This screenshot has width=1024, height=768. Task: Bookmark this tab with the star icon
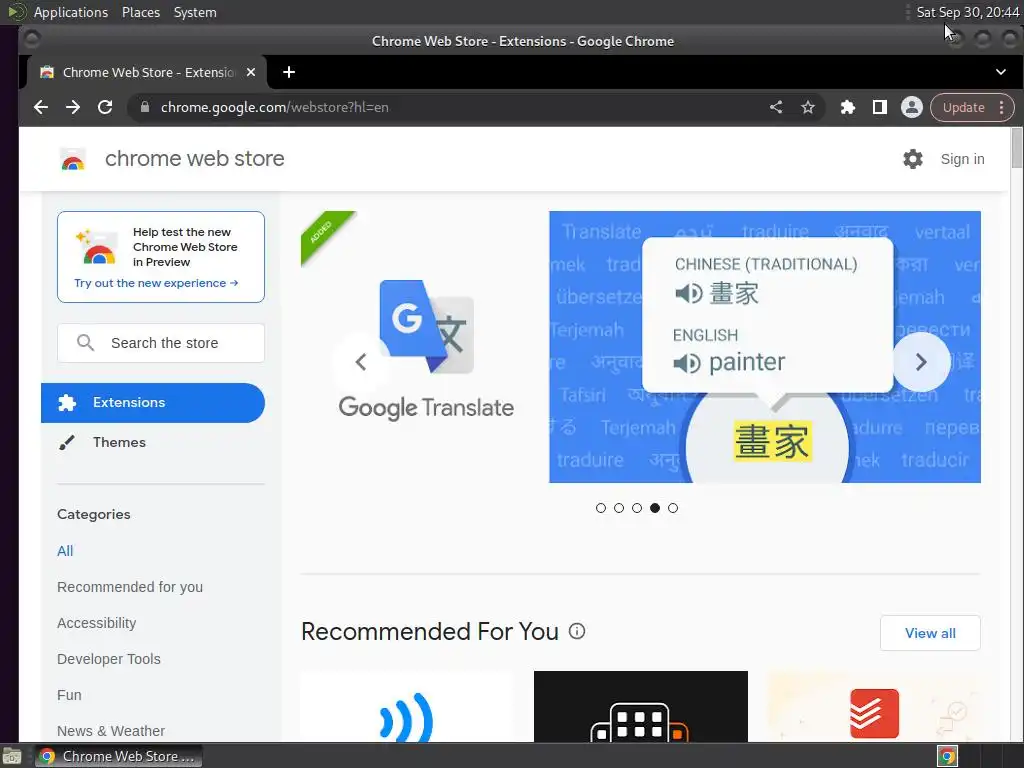(x=808, y=107)
